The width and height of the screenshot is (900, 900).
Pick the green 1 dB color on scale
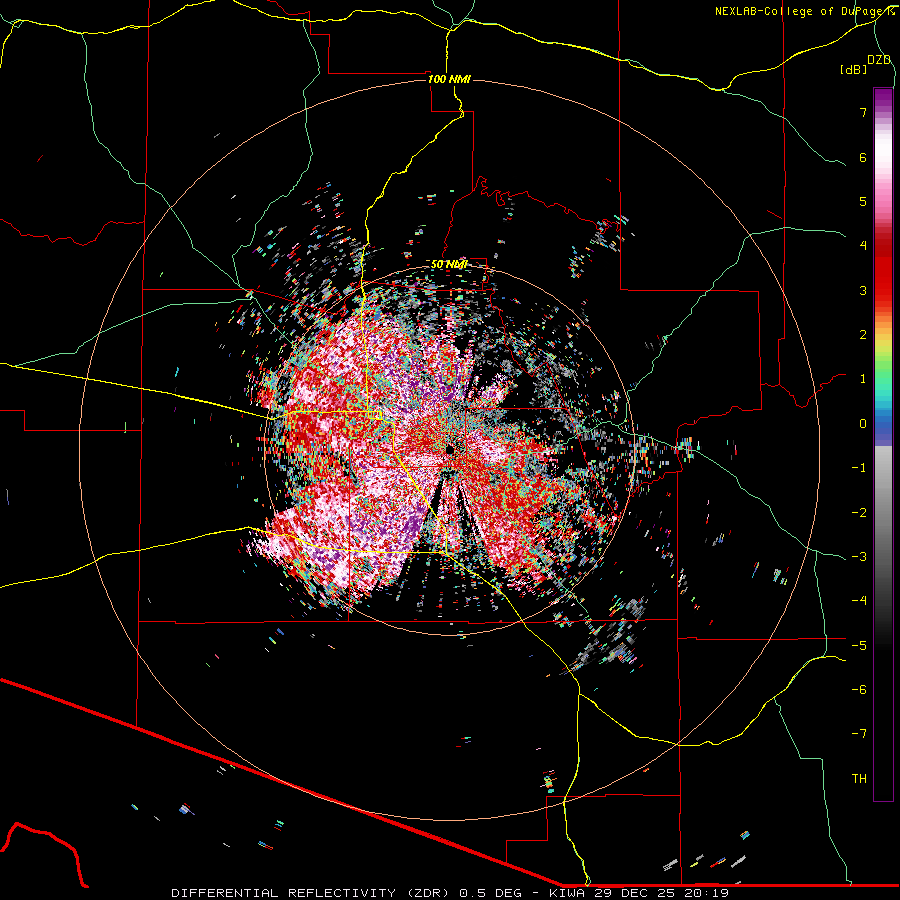coord(883,379)
